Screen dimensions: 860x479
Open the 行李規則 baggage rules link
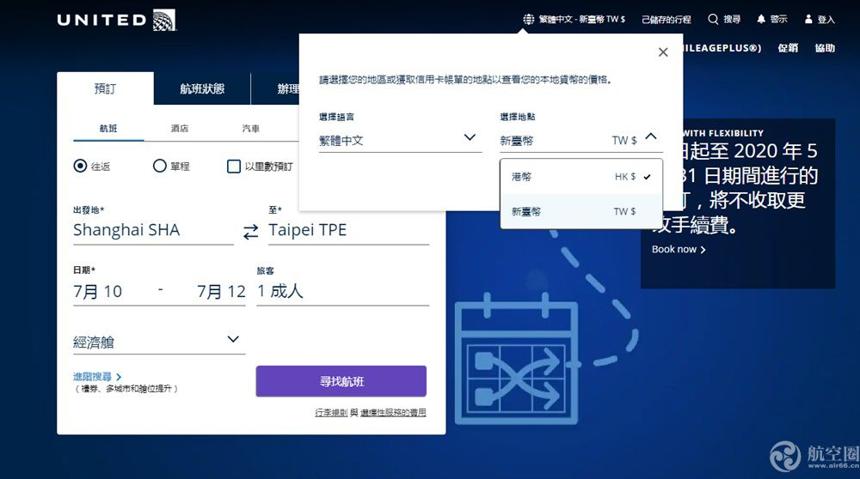coord(331,413)
